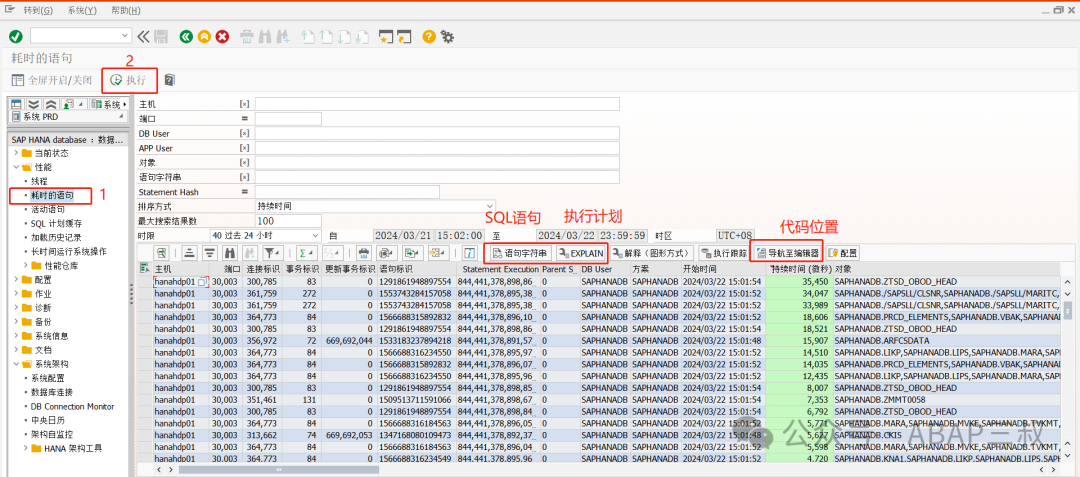Toggle 全屏开启/关闭 full screen button

[52, 81]
